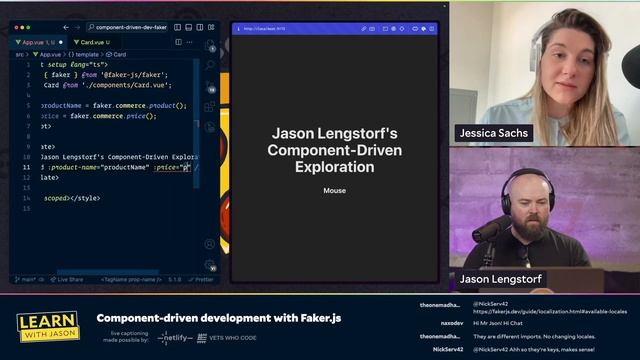Click the link-shaped icon in preview toolbar

[x=415, y=29]
